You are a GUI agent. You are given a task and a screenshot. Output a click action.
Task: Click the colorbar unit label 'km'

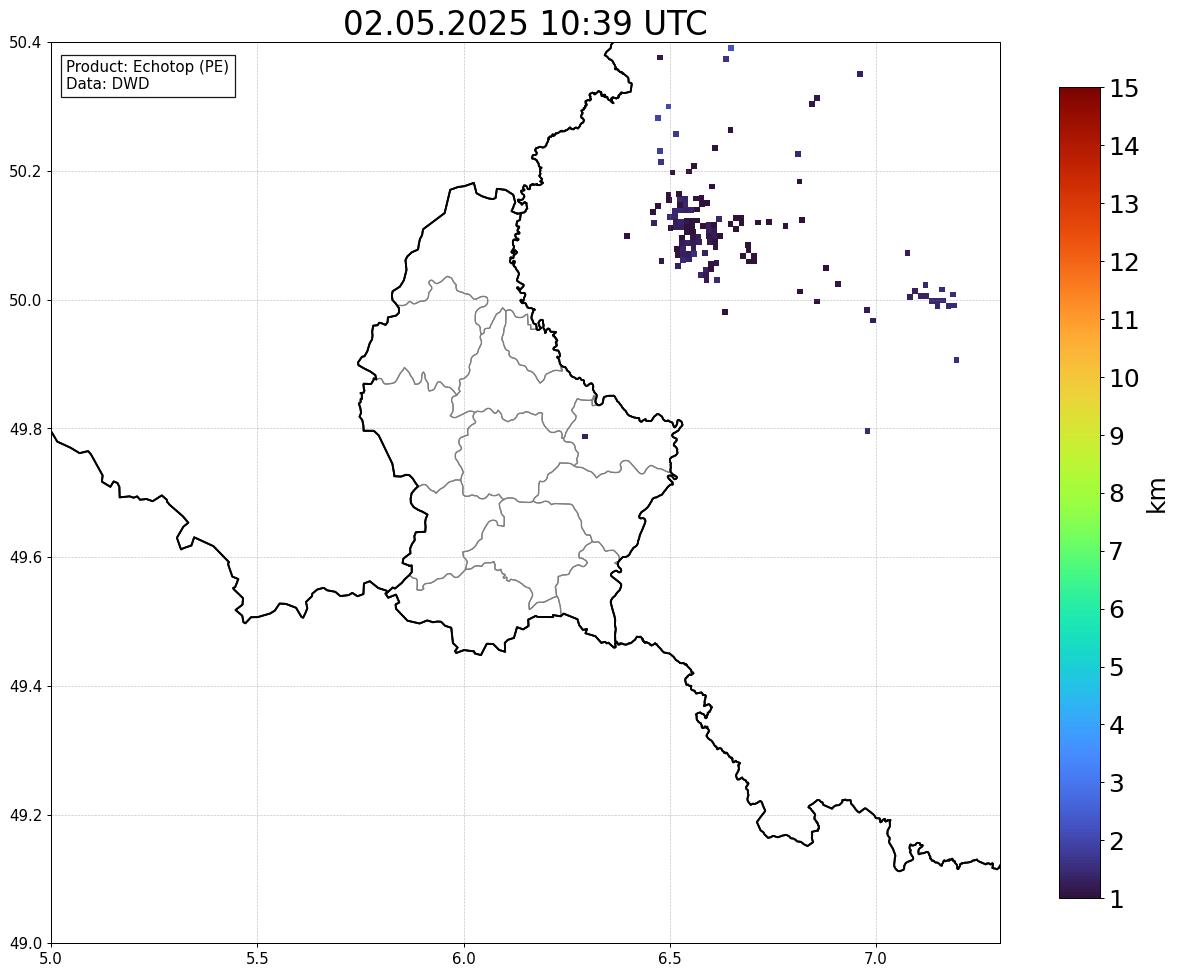(x=1156, y=495)
